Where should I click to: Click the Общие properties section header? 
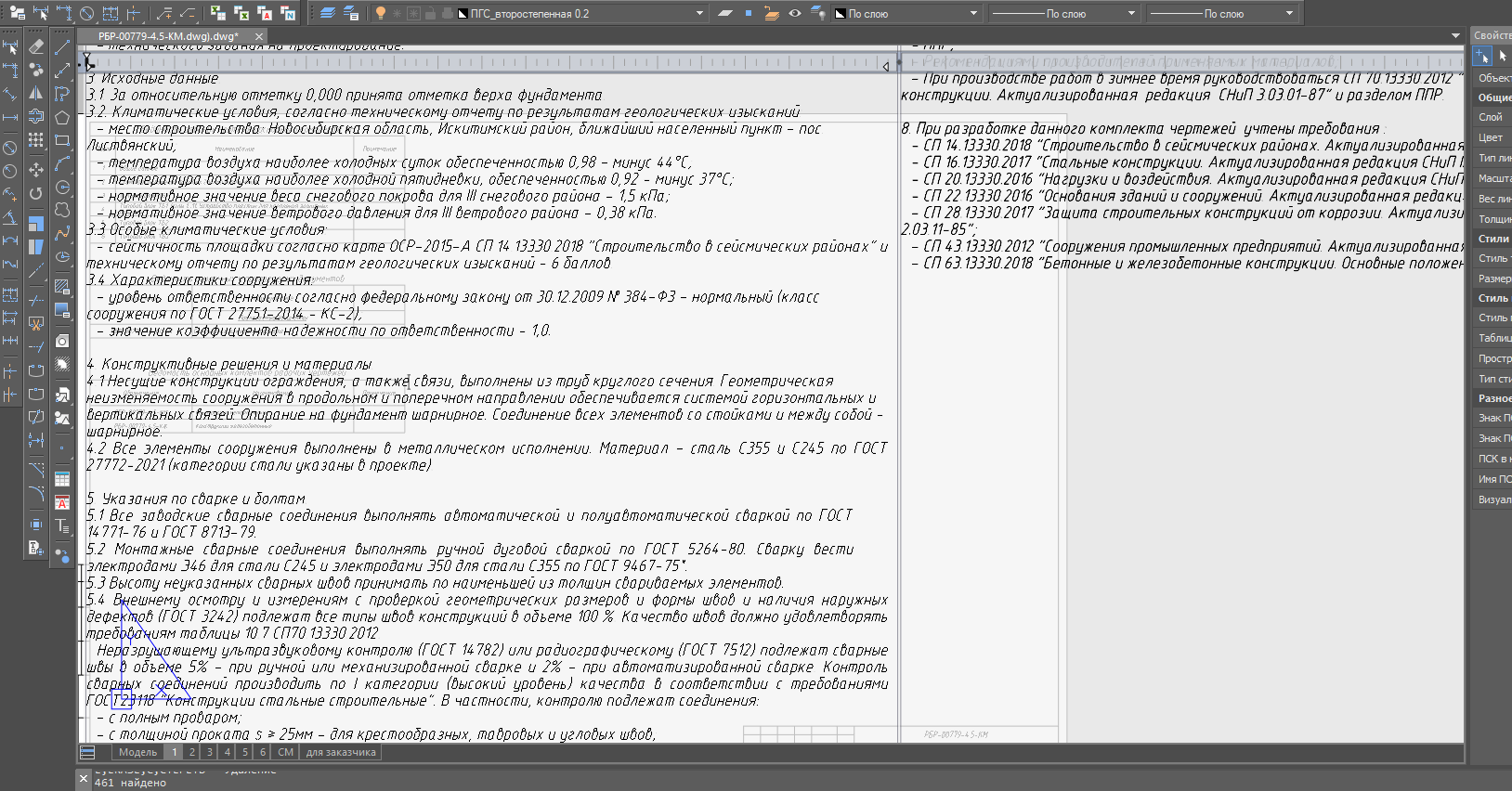point(1492,97)
